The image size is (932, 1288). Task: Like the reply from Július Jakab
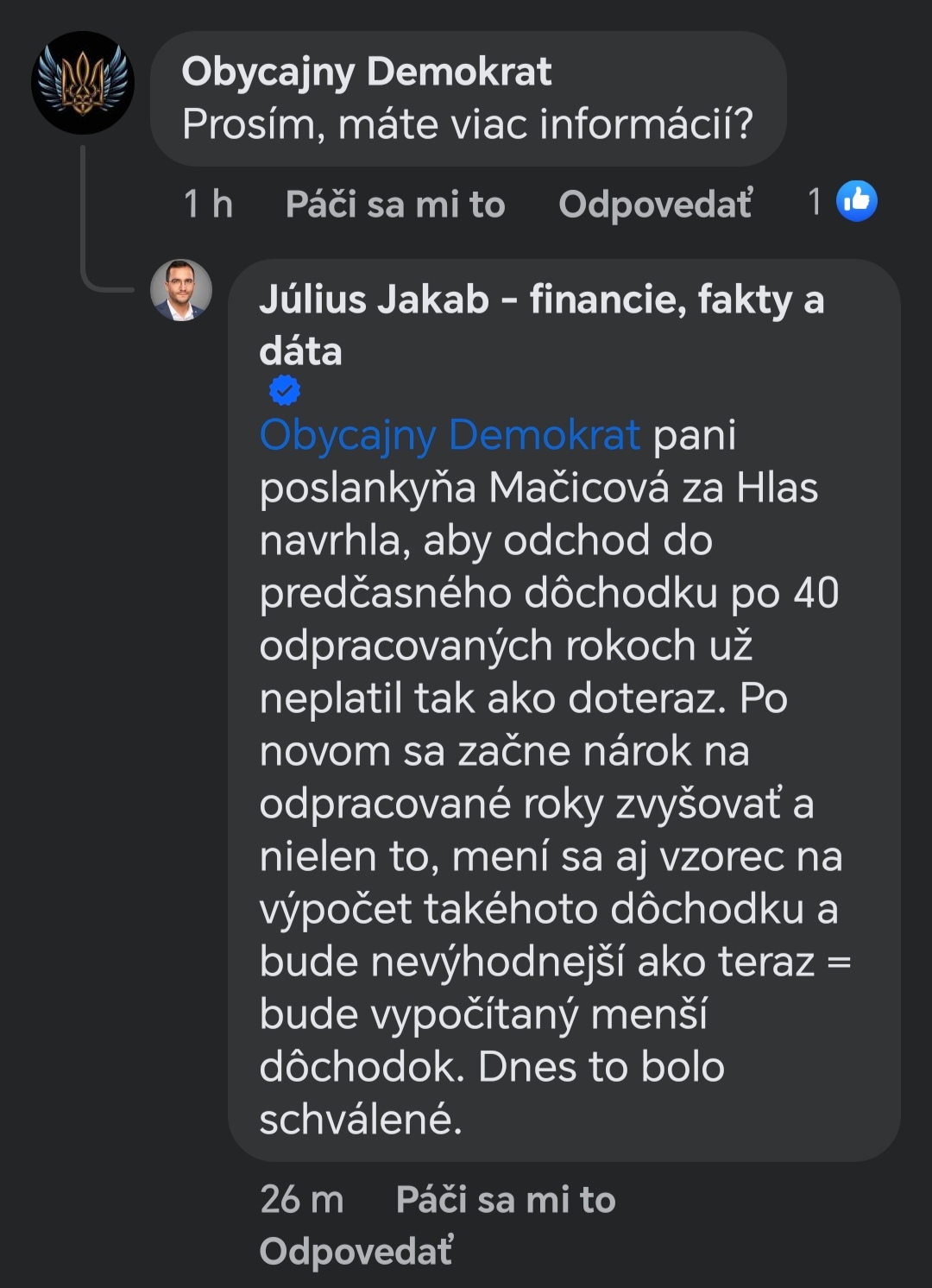pyautogui.click(x=505, y=1199)
